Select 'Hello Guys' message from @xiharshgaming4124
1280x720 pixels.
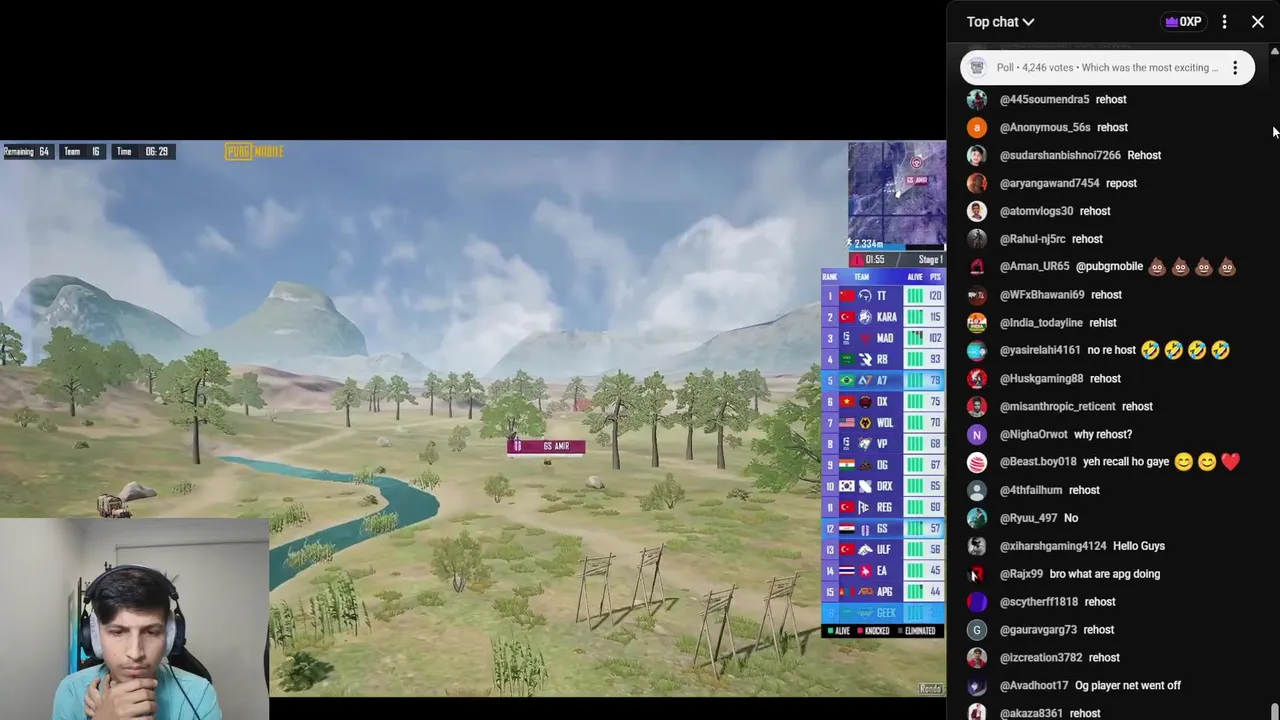1139,546
